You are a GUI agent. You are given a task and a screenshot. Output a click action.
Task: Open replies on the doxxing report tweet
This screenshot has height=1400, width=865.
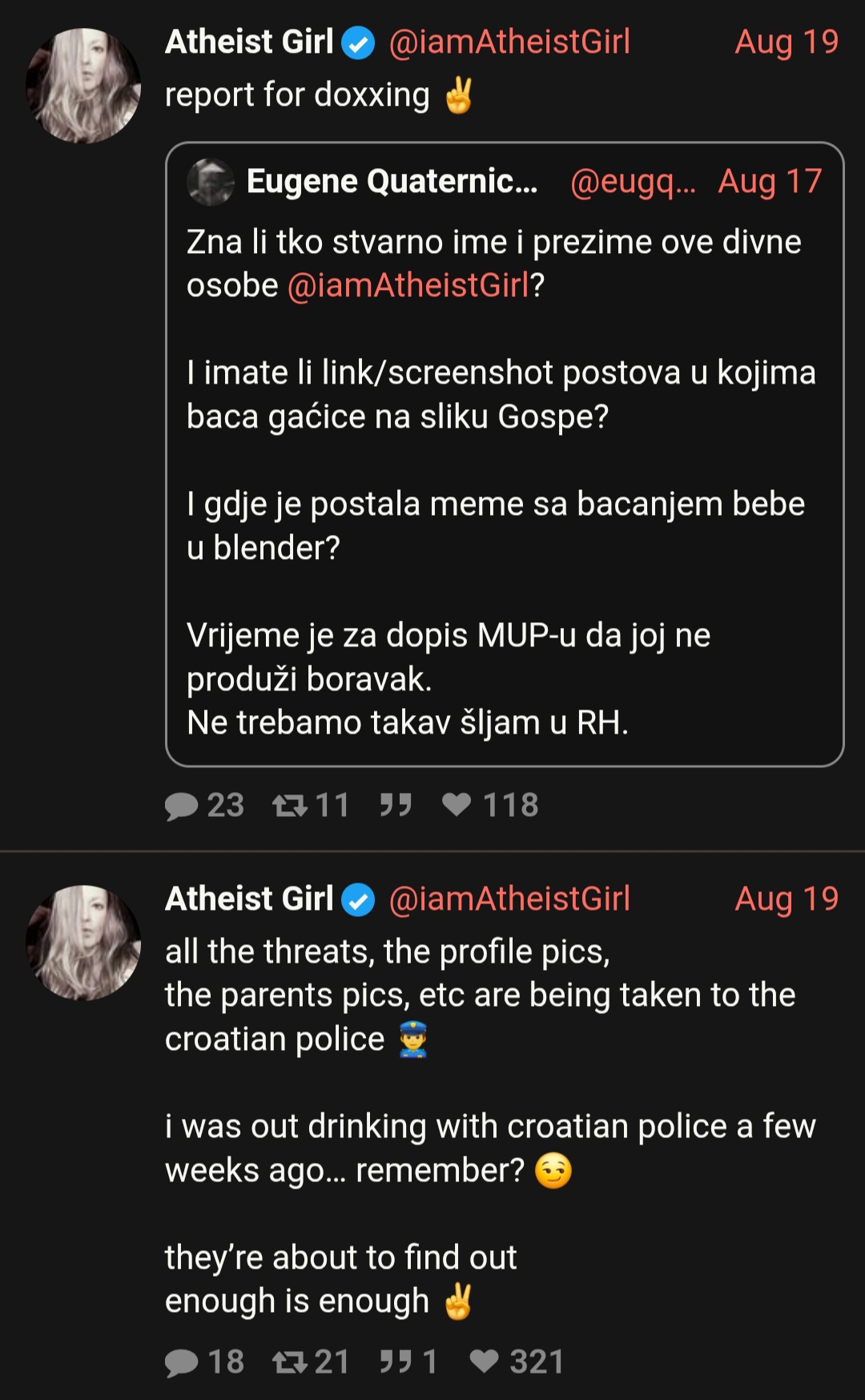click(204, 805)
